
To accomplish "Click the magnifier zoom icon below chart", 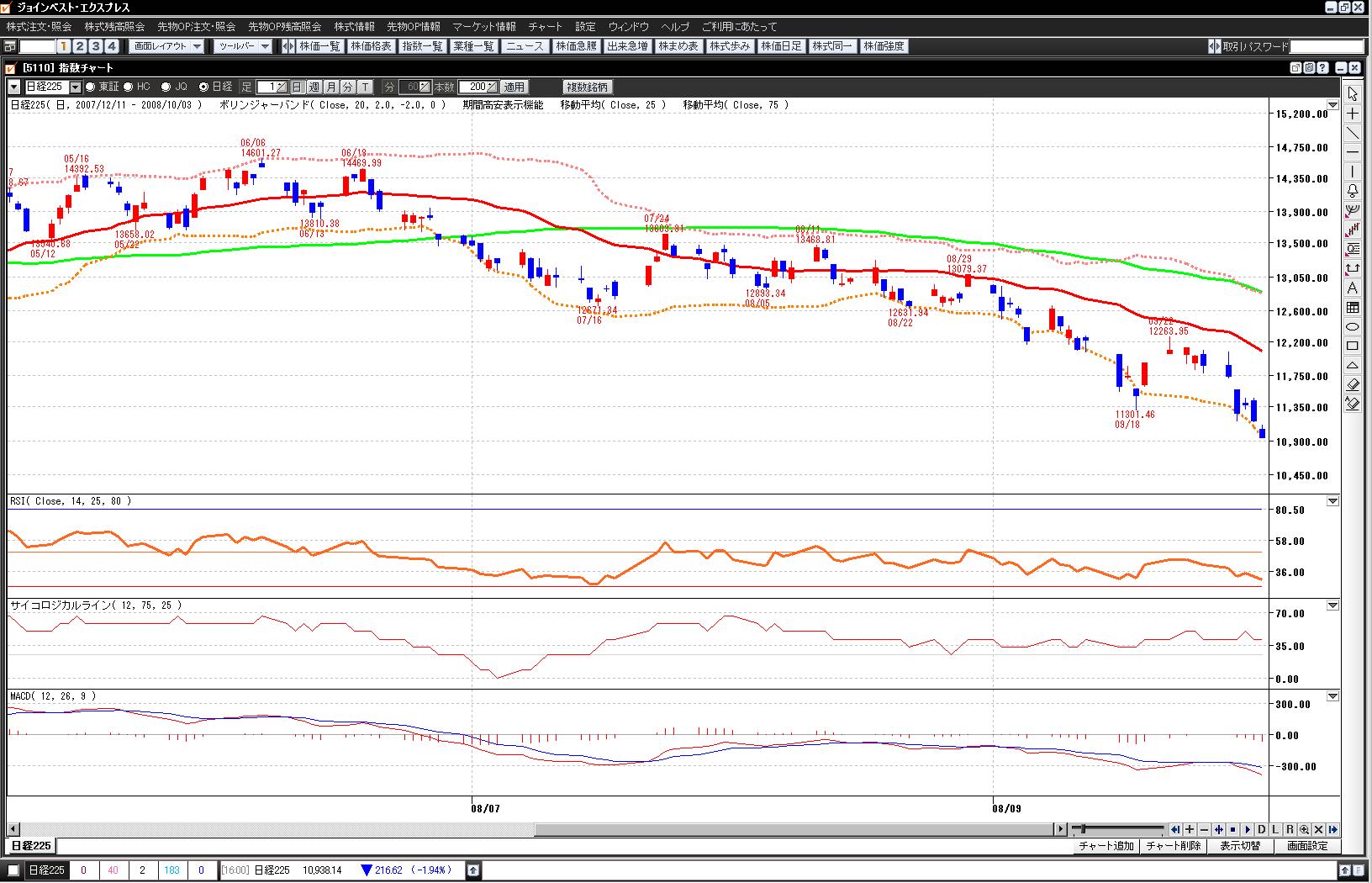I will point(1304,829).
